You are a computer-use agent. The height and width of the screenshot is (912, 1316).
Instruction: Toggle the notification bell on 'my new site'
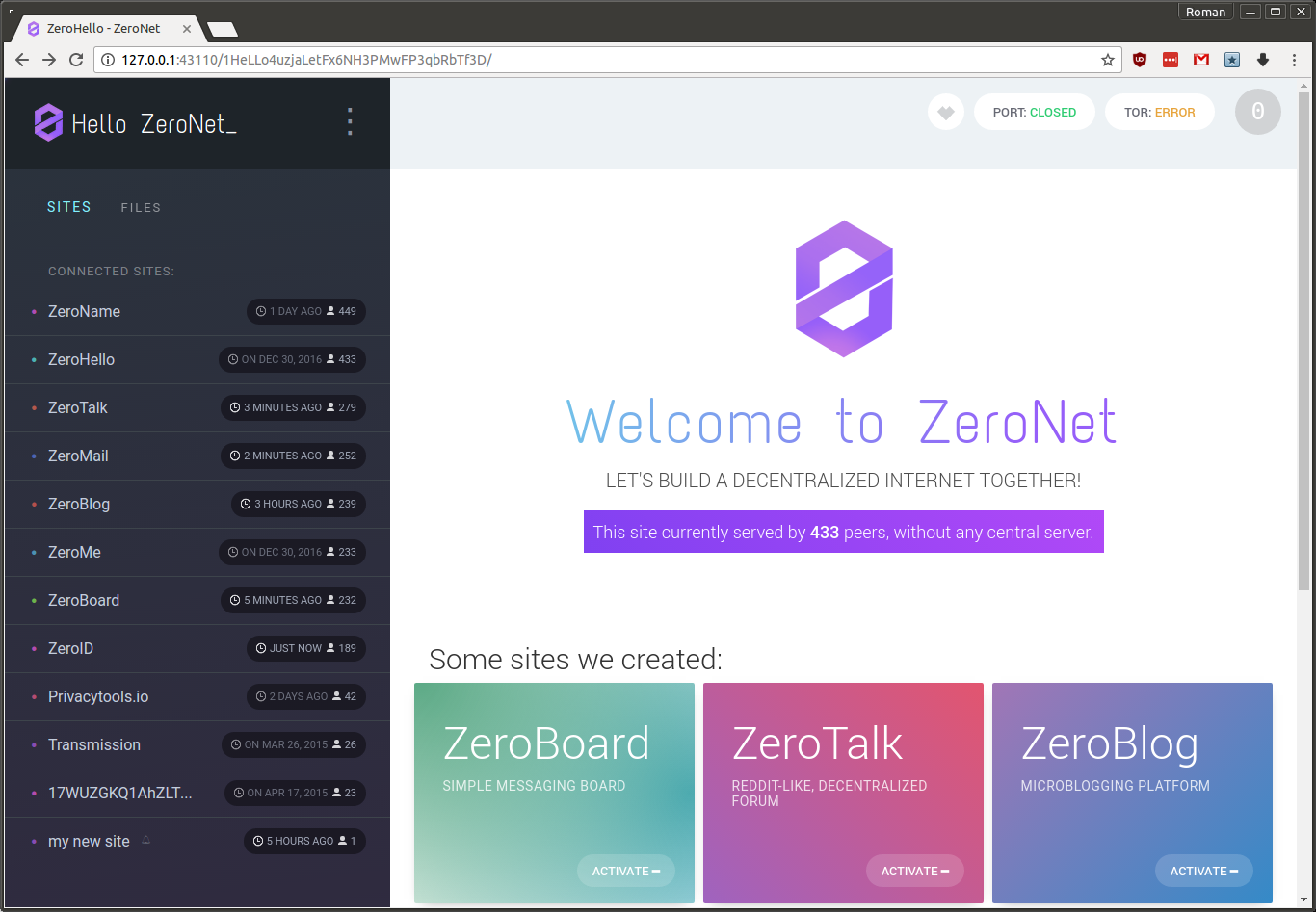tap(145, 840)
